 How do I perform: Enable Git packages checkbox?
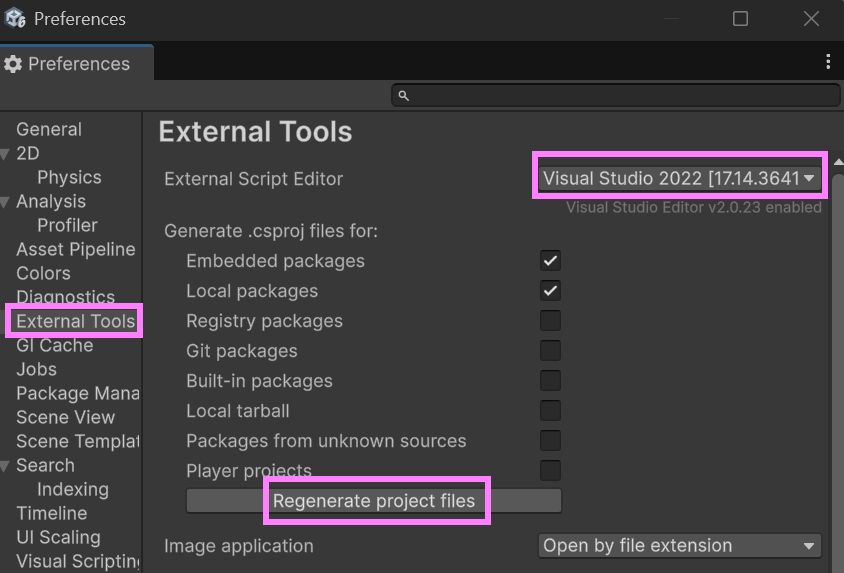coord(550,351)
